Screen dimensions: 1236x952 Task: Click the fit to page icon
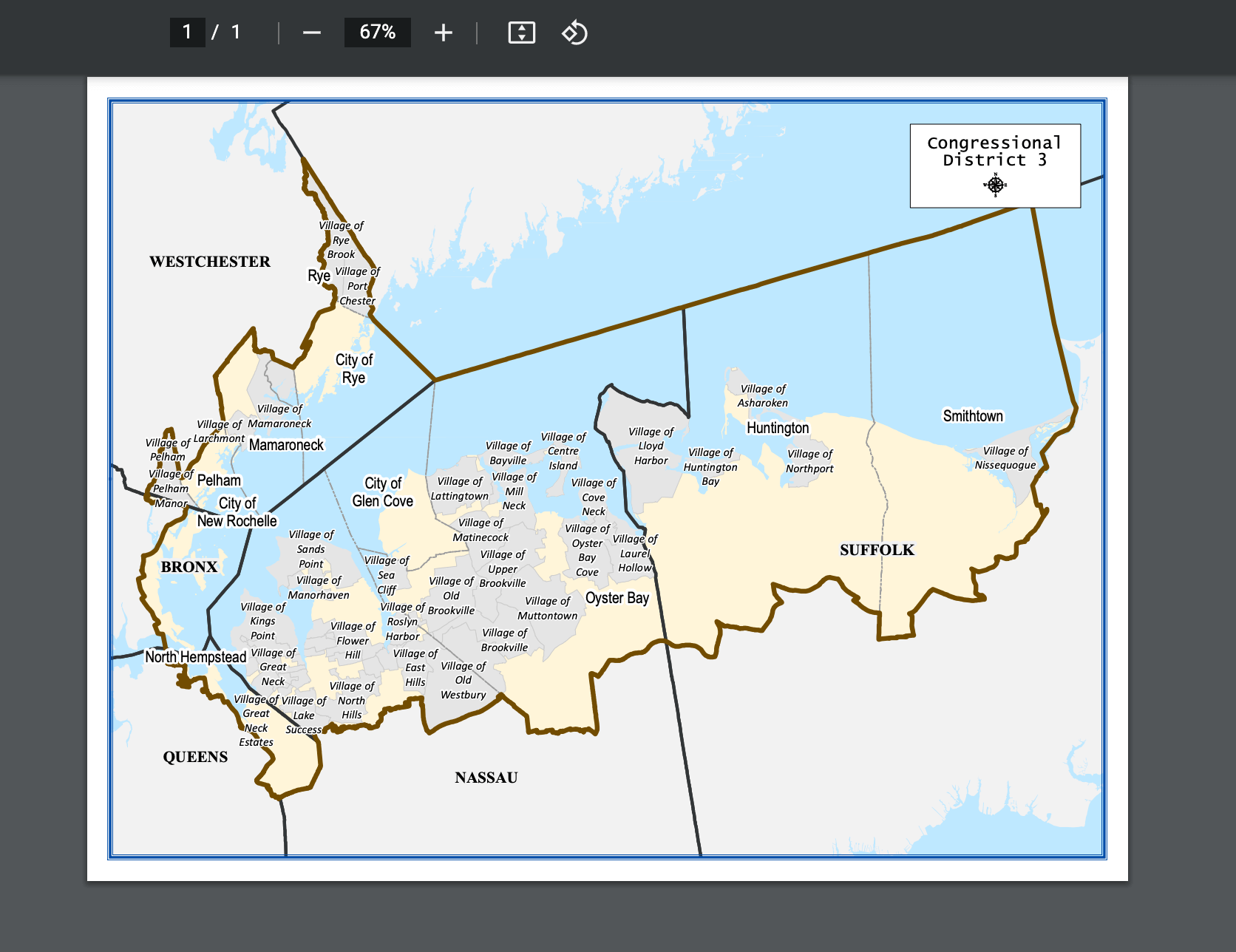click(521, 33)
